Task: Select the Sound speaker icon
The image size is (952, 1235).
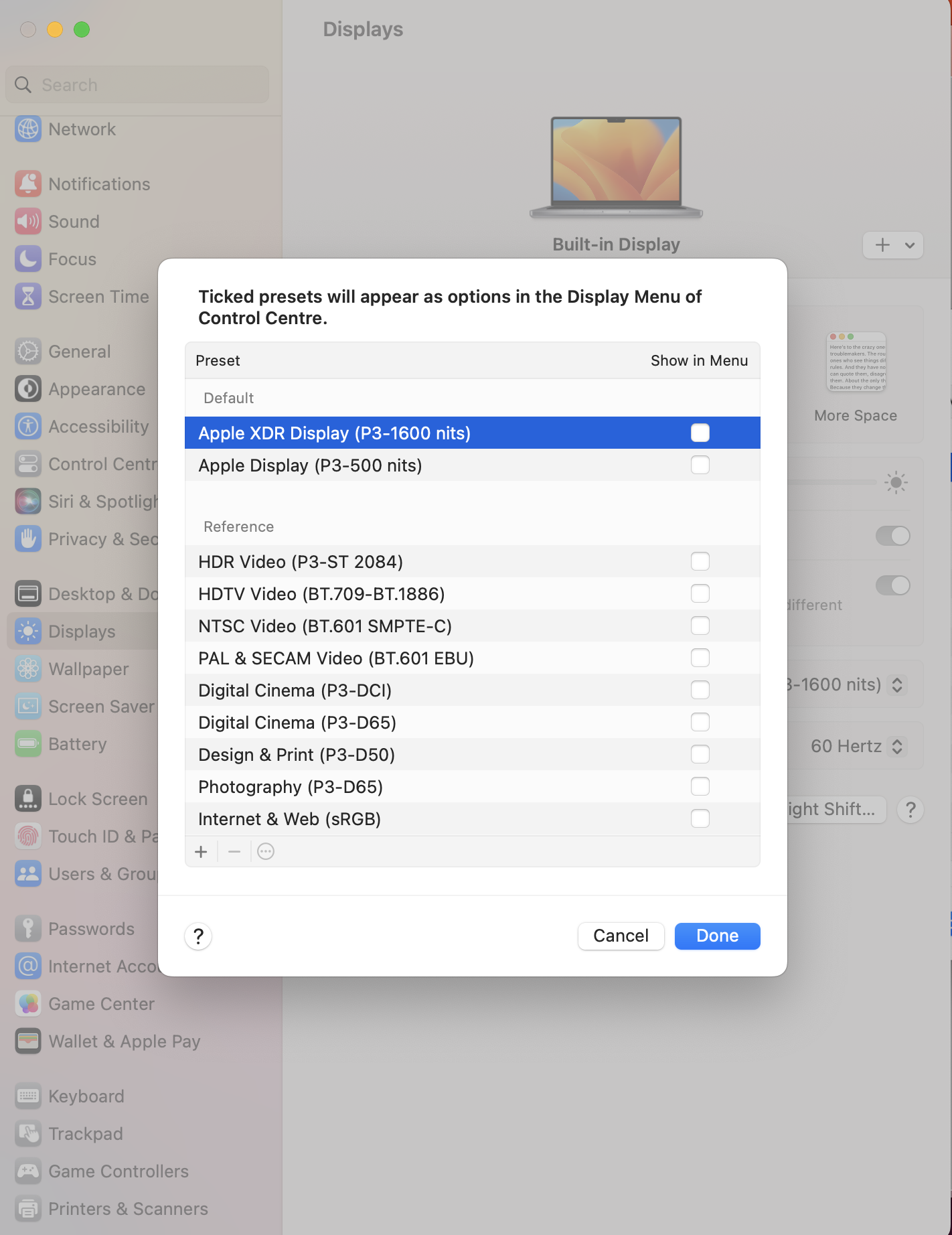Action: [x=28, y=222]
